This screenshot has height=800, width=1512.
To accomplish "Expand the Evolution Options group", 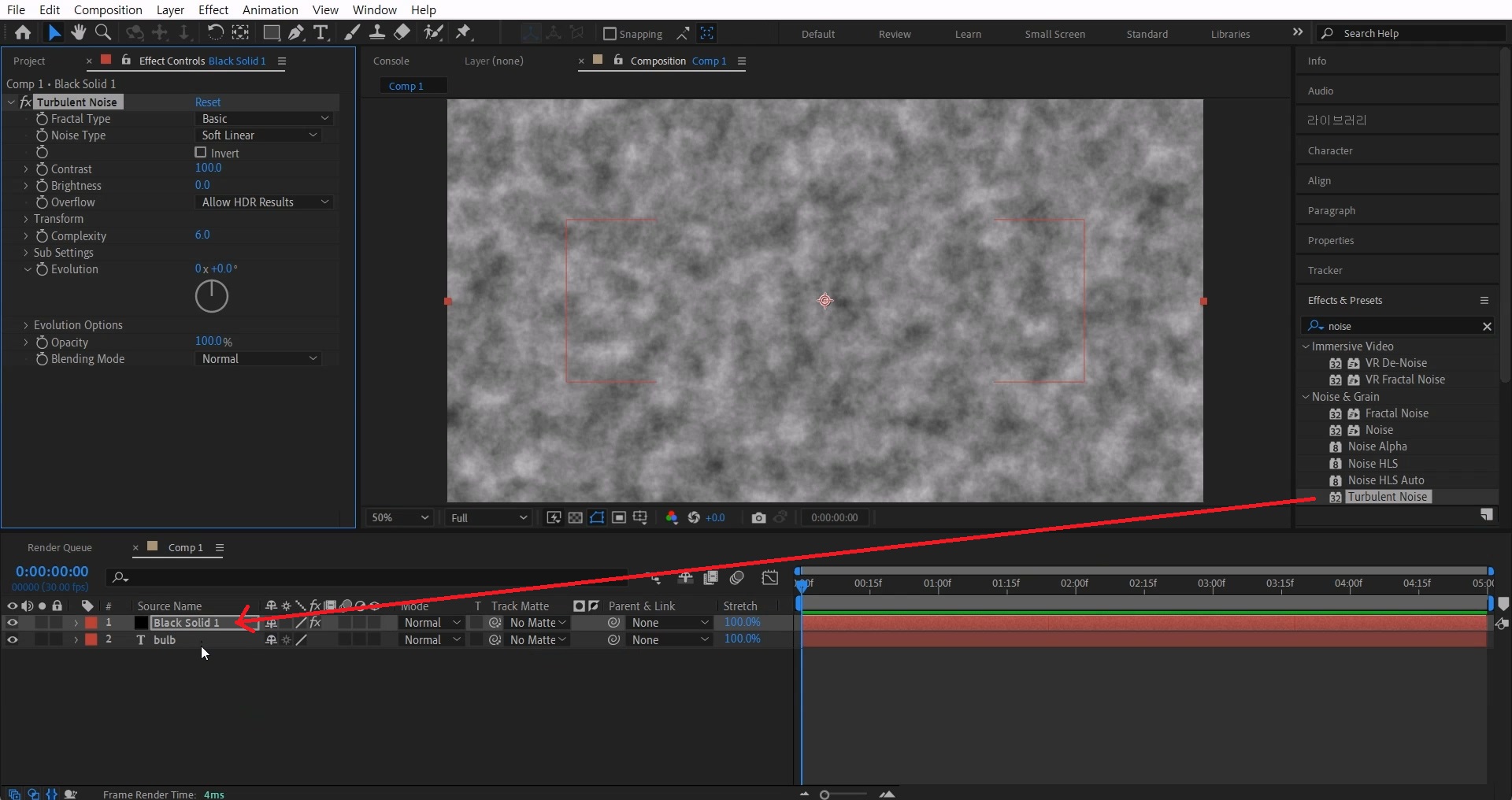I will (26, 325).
